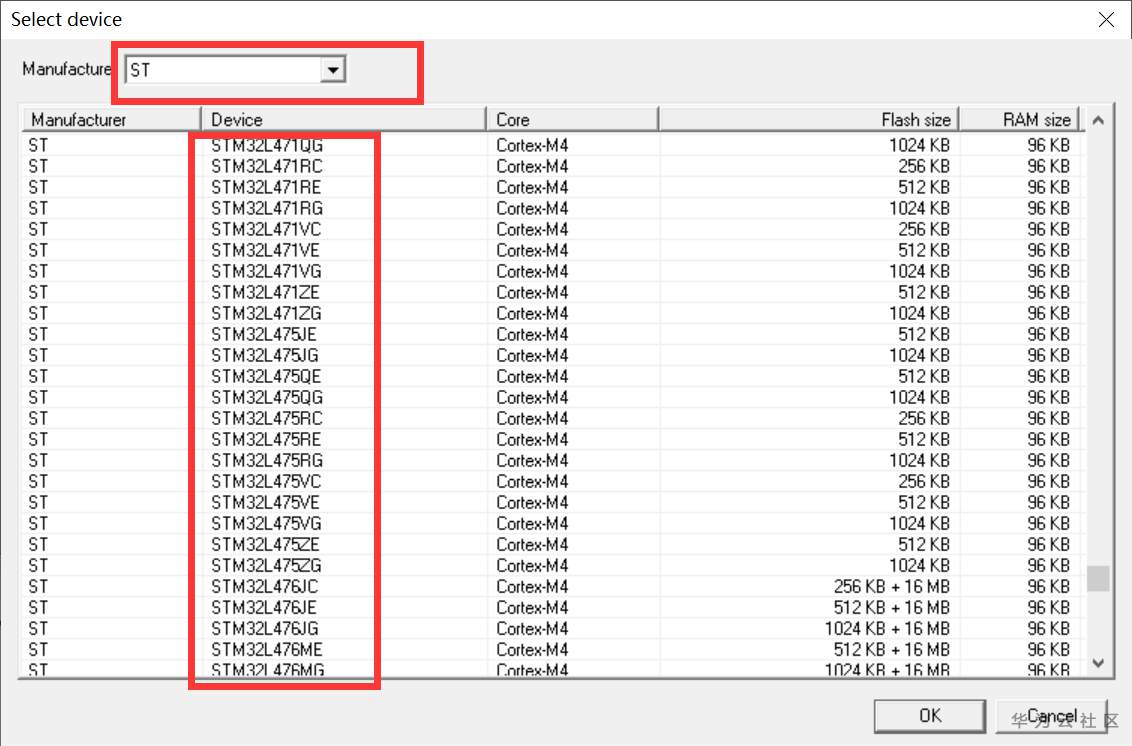Click Flash size 256 KB + 16 MB cell

pos(892,586)
